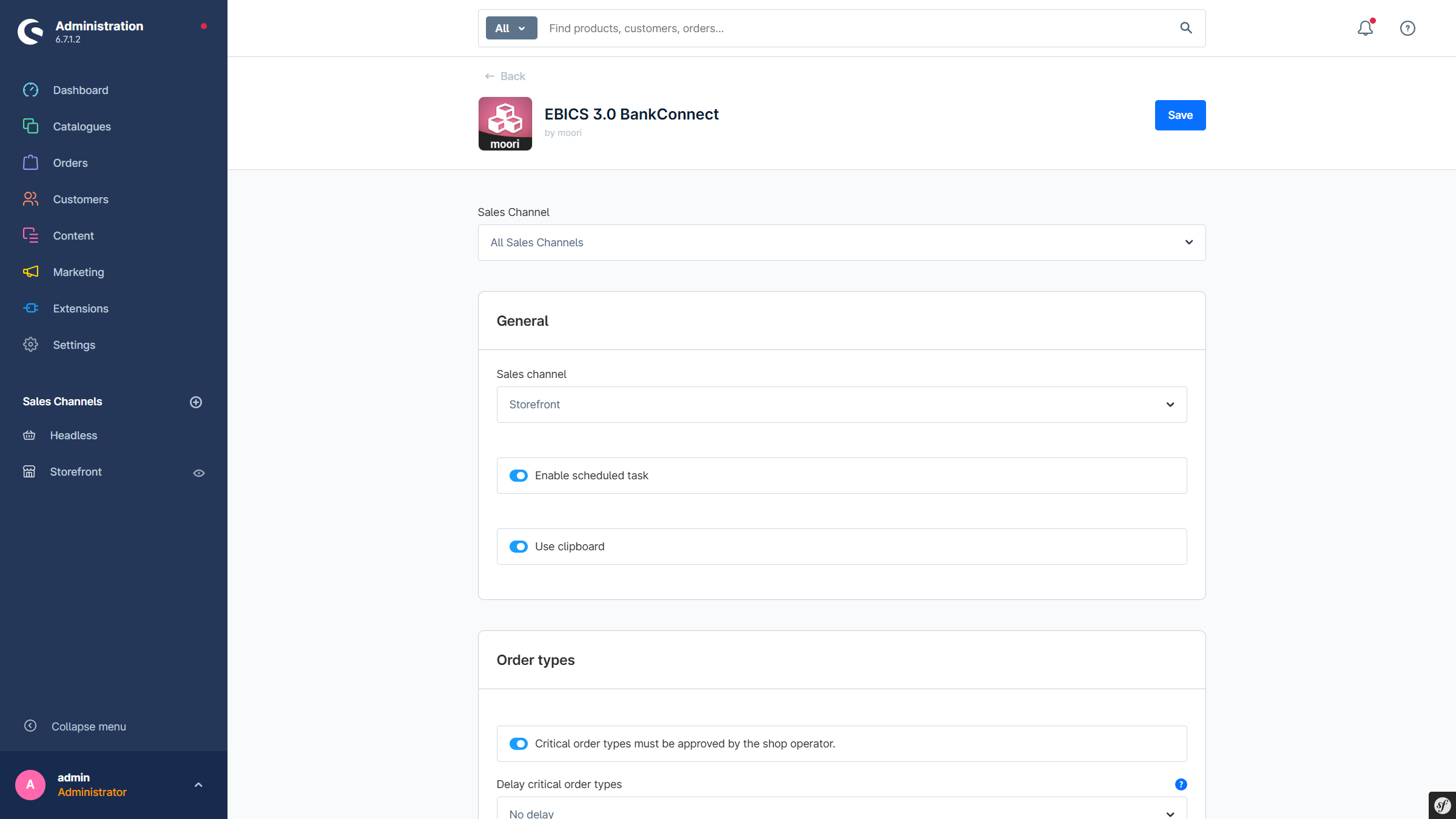Click the search magnifier icon
This screenshot has width=1456, height=819.
(x=1185, y=28)
